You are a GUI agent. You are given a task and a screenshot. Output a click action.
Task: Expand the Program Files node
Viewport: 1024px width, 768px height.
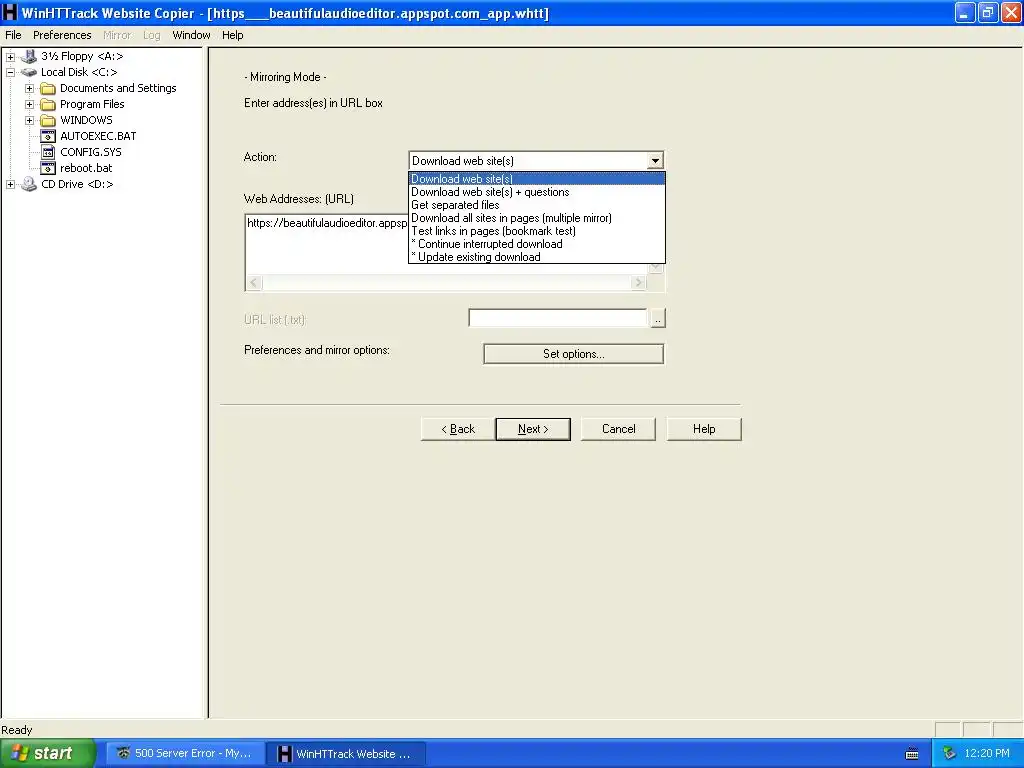pos(29,104)
